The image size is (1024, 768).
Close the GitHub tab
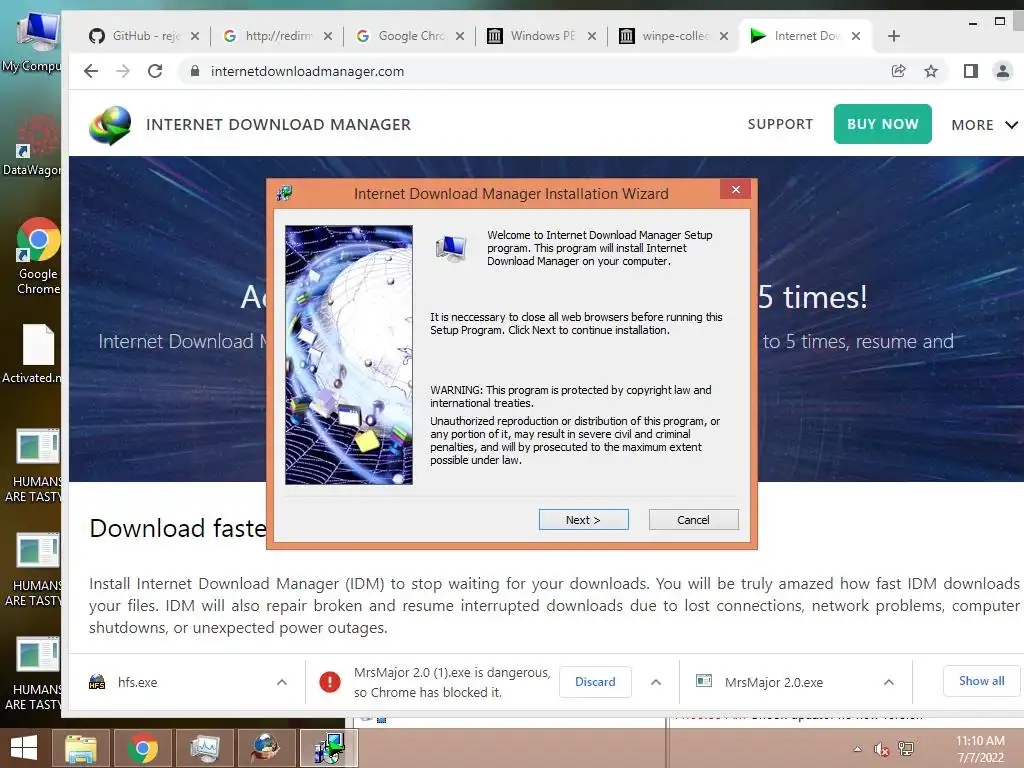point(195,36)
